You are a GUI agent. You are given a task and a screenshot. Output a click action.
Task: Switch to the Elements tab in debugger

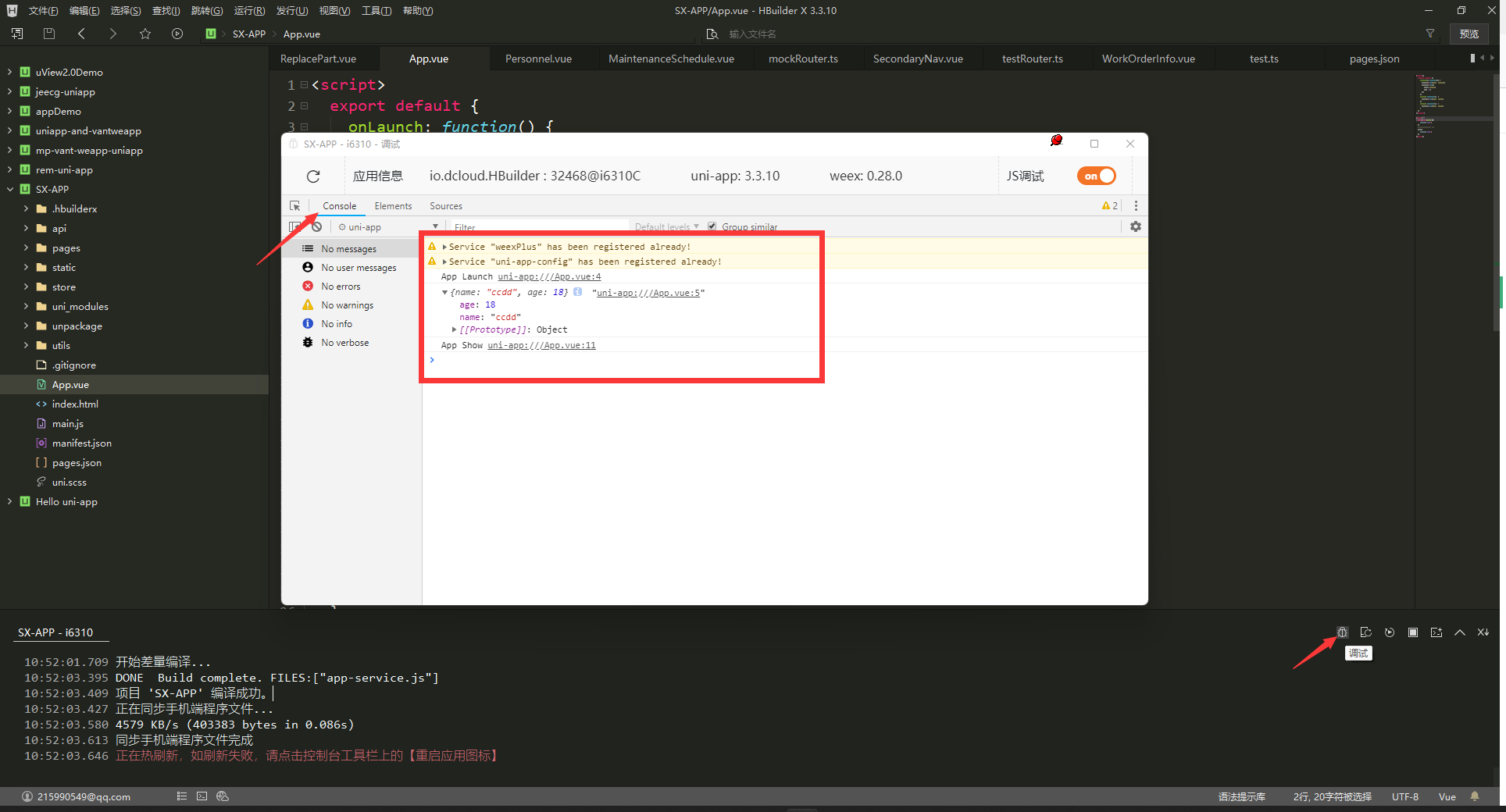(393, 206)
